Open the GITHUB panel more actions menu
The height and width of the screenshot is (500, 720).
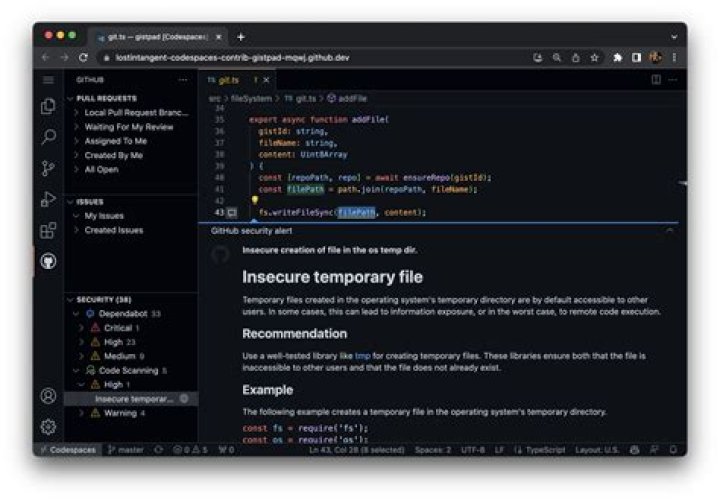183,80
